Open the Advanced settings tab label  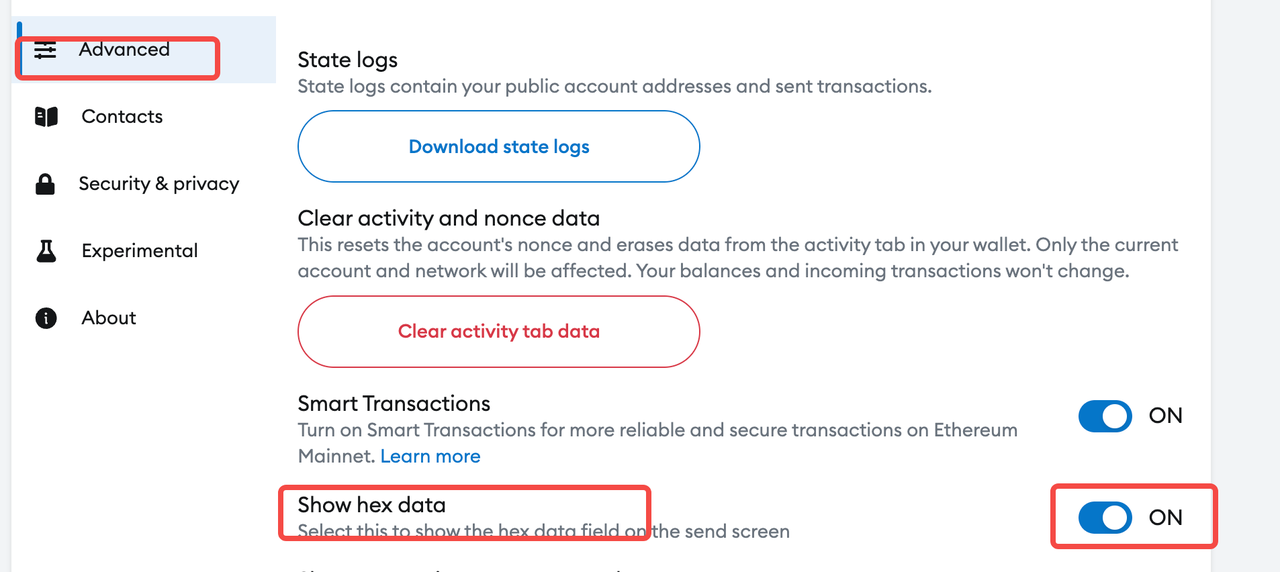(124, 49)
